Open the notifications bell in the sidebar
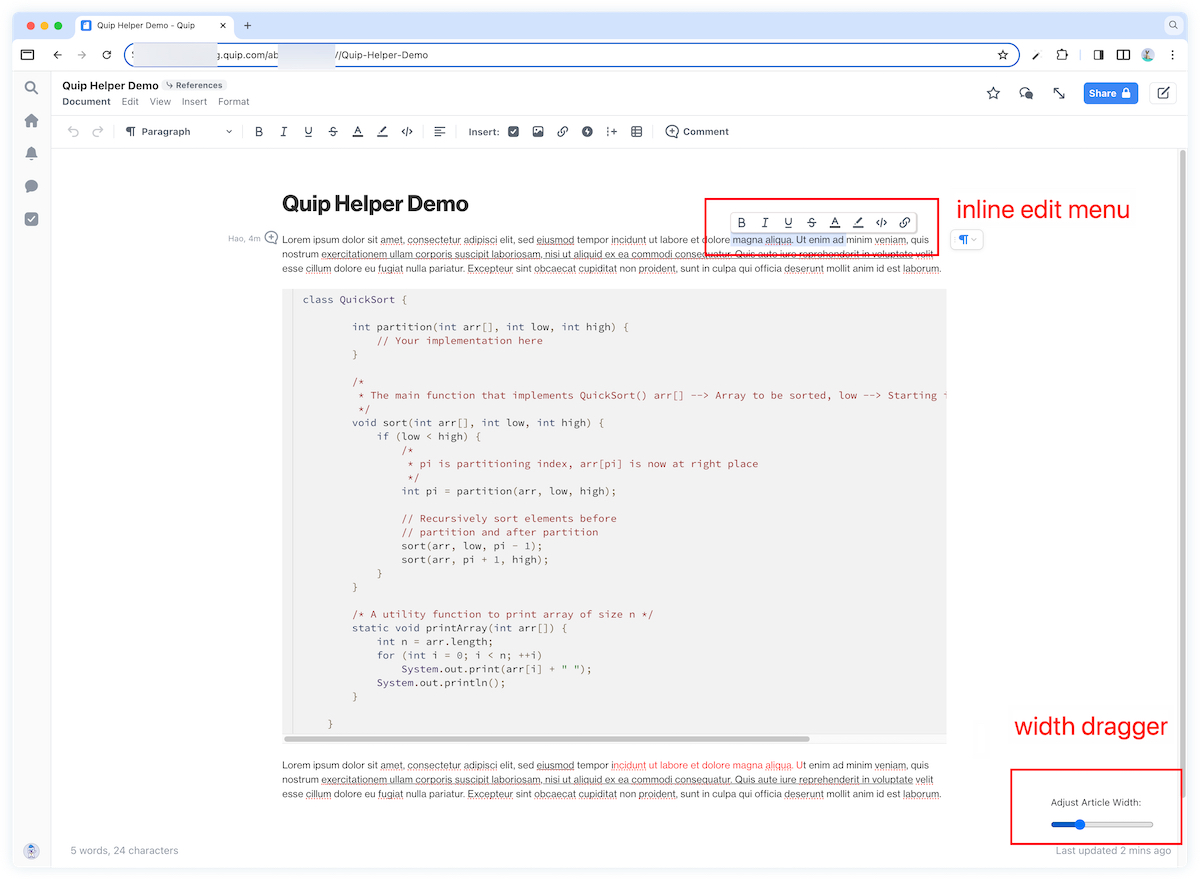This screenshot has height=880, width=1200. 31,153
